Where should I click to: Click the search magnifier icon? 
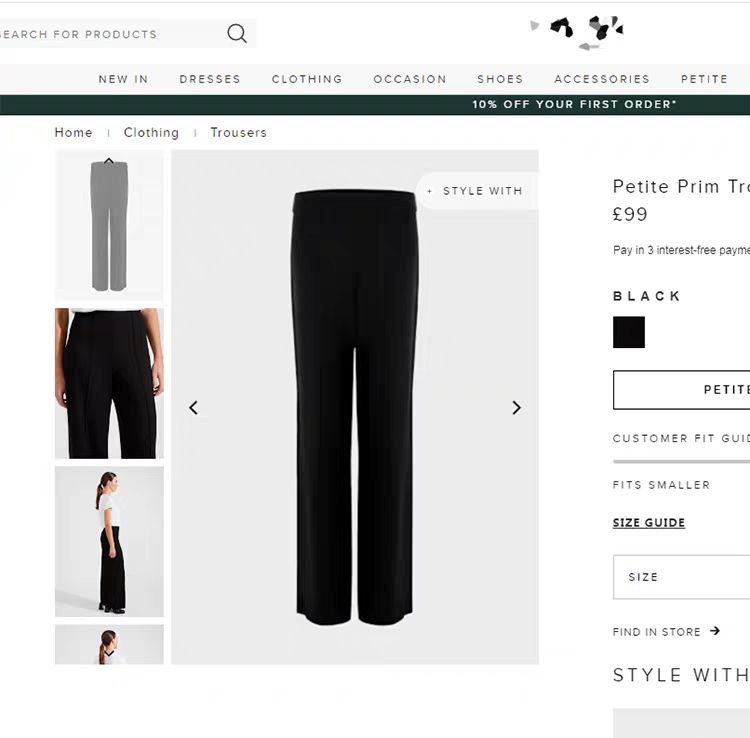click(237, 33)
